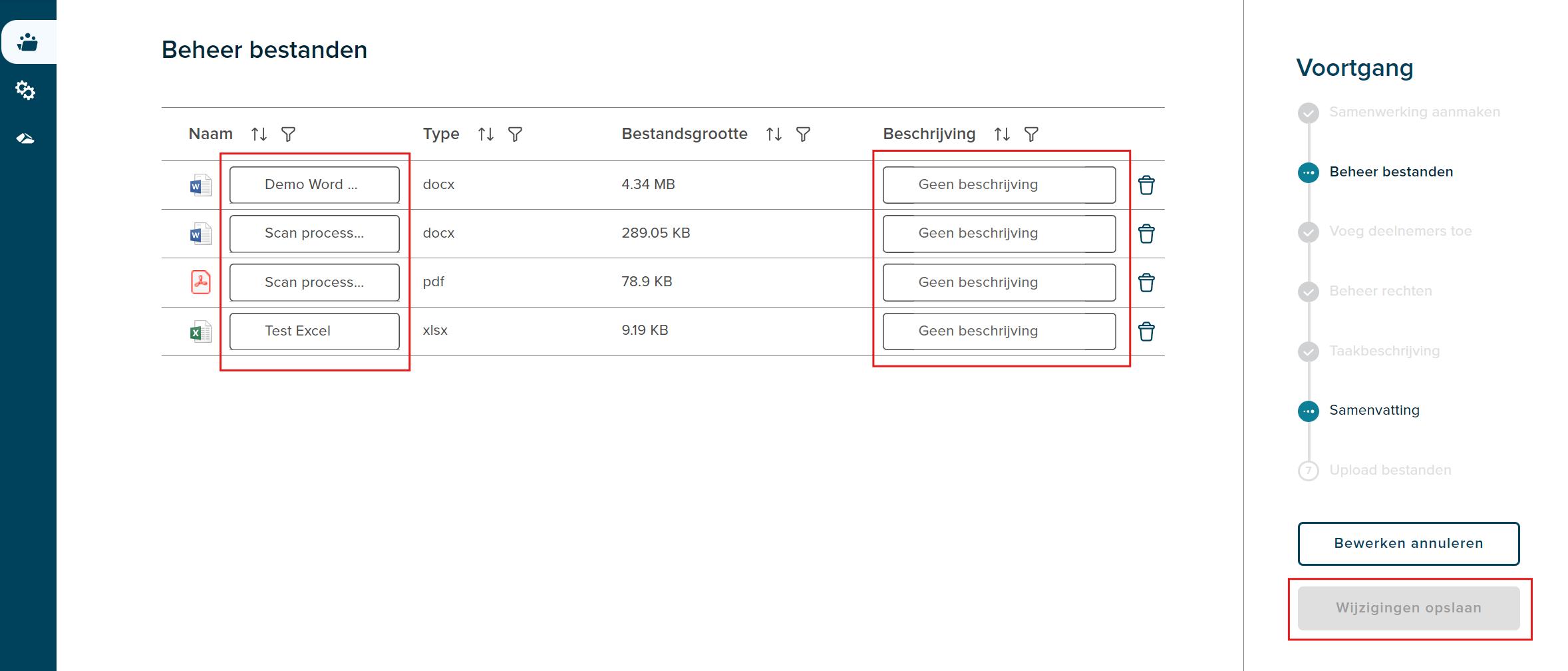Delete the Test Excel file

pos(1146,331)
